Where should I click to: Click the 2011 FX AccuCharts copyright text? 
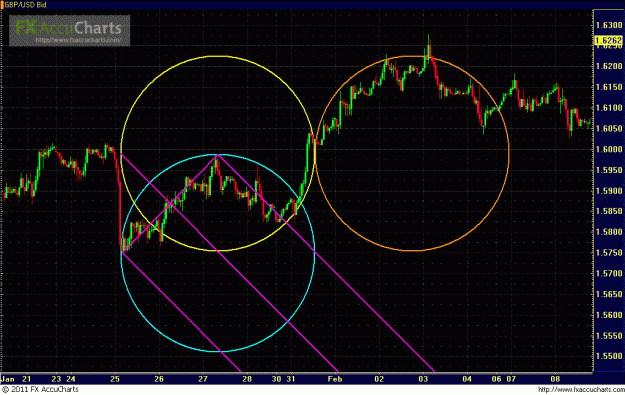40,389
